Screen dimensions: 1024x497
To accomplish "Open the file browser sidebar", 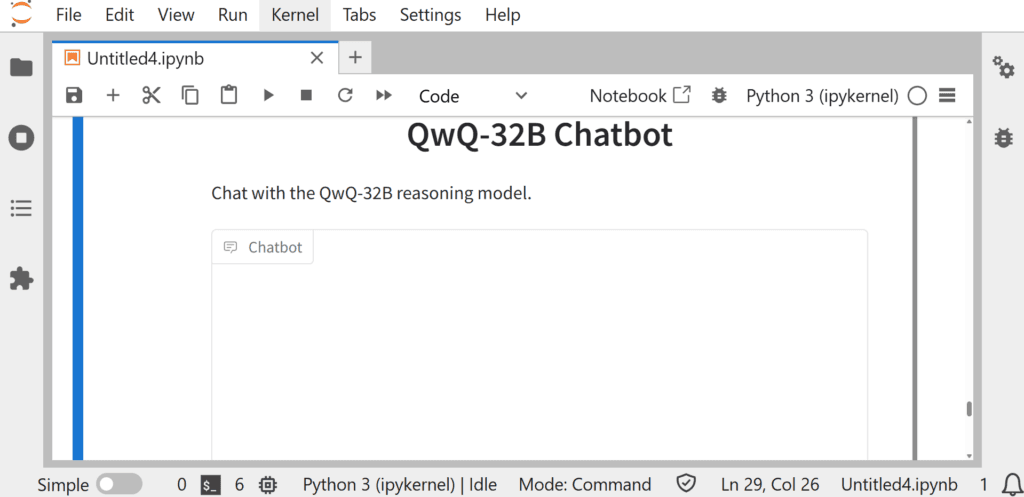I will click(21, 68).
